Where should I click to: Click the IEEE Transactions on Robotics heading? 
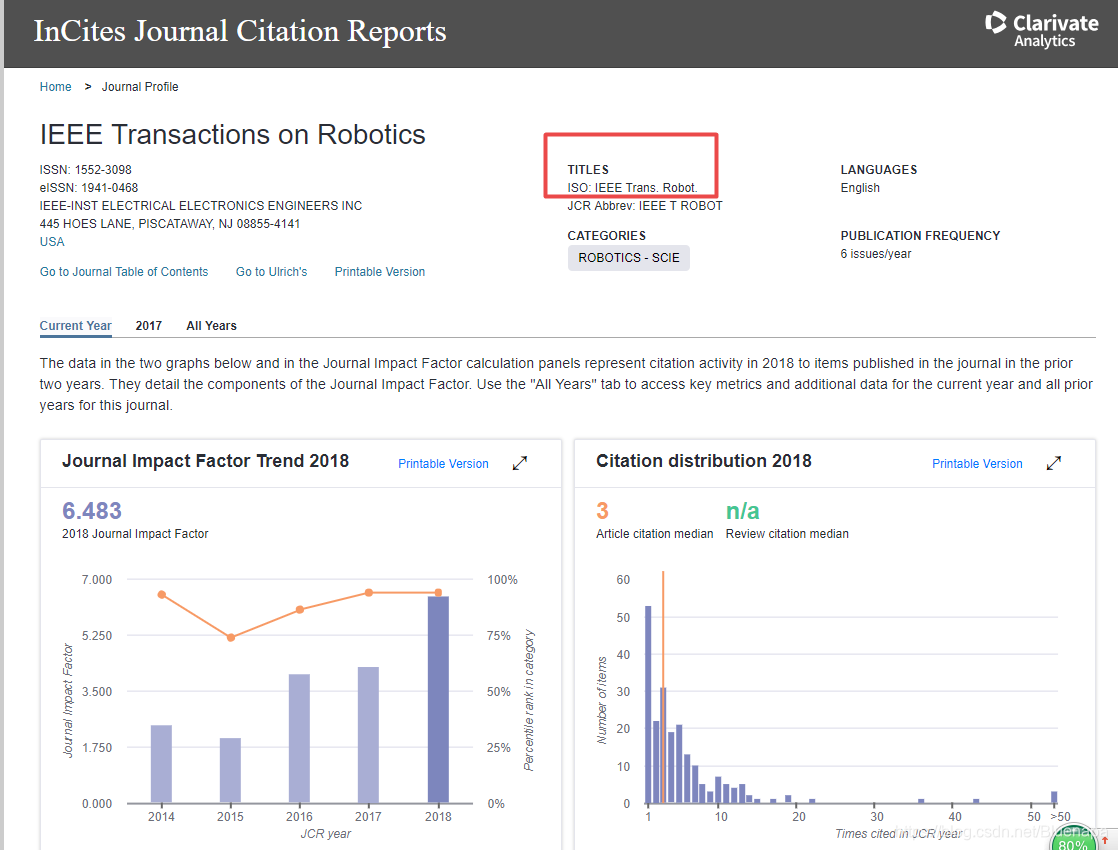(232, 135)
